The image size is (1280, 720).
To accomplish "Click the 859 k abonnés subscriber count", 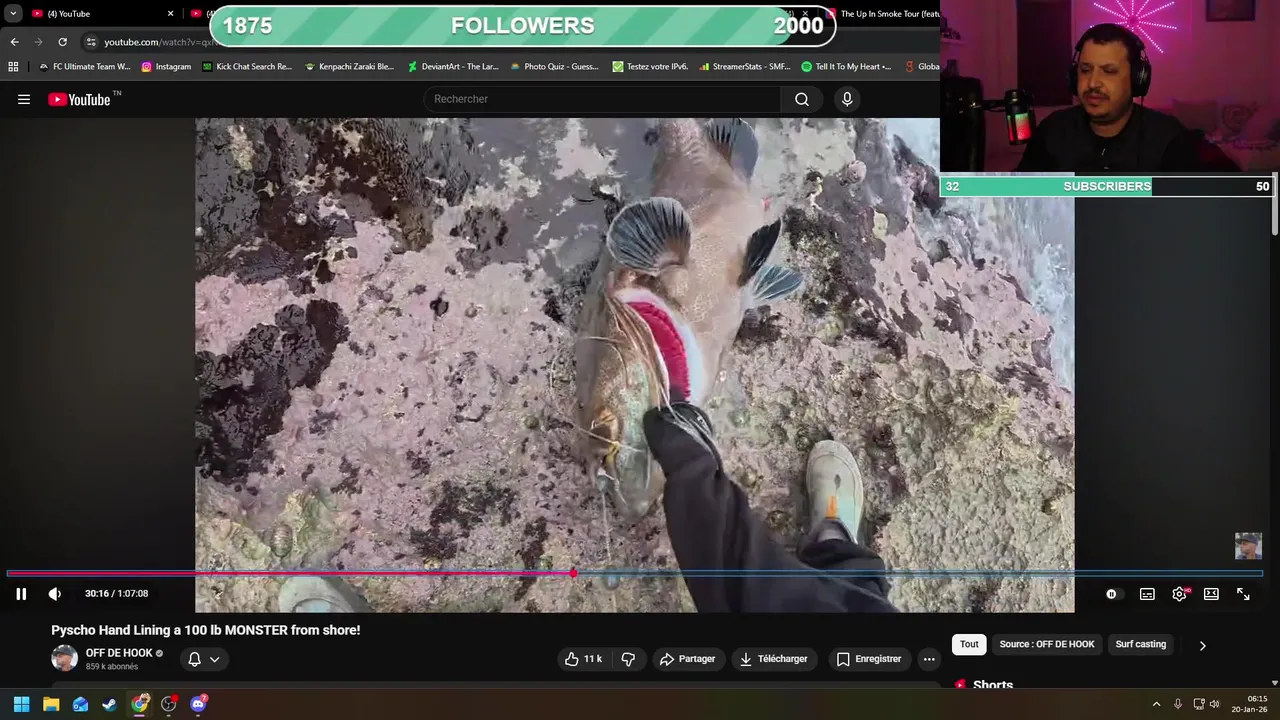I will 112,667.
